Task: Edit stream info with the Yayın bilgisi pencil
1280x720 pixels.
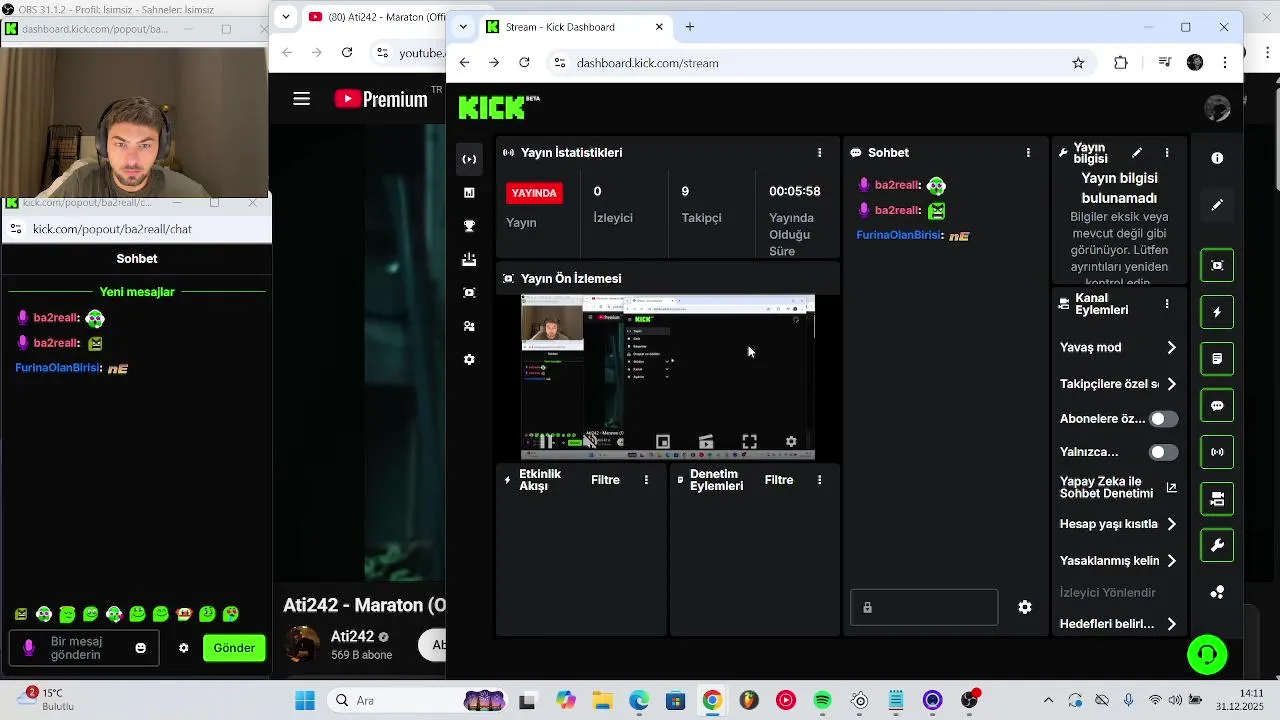Action: point(1137,153)
